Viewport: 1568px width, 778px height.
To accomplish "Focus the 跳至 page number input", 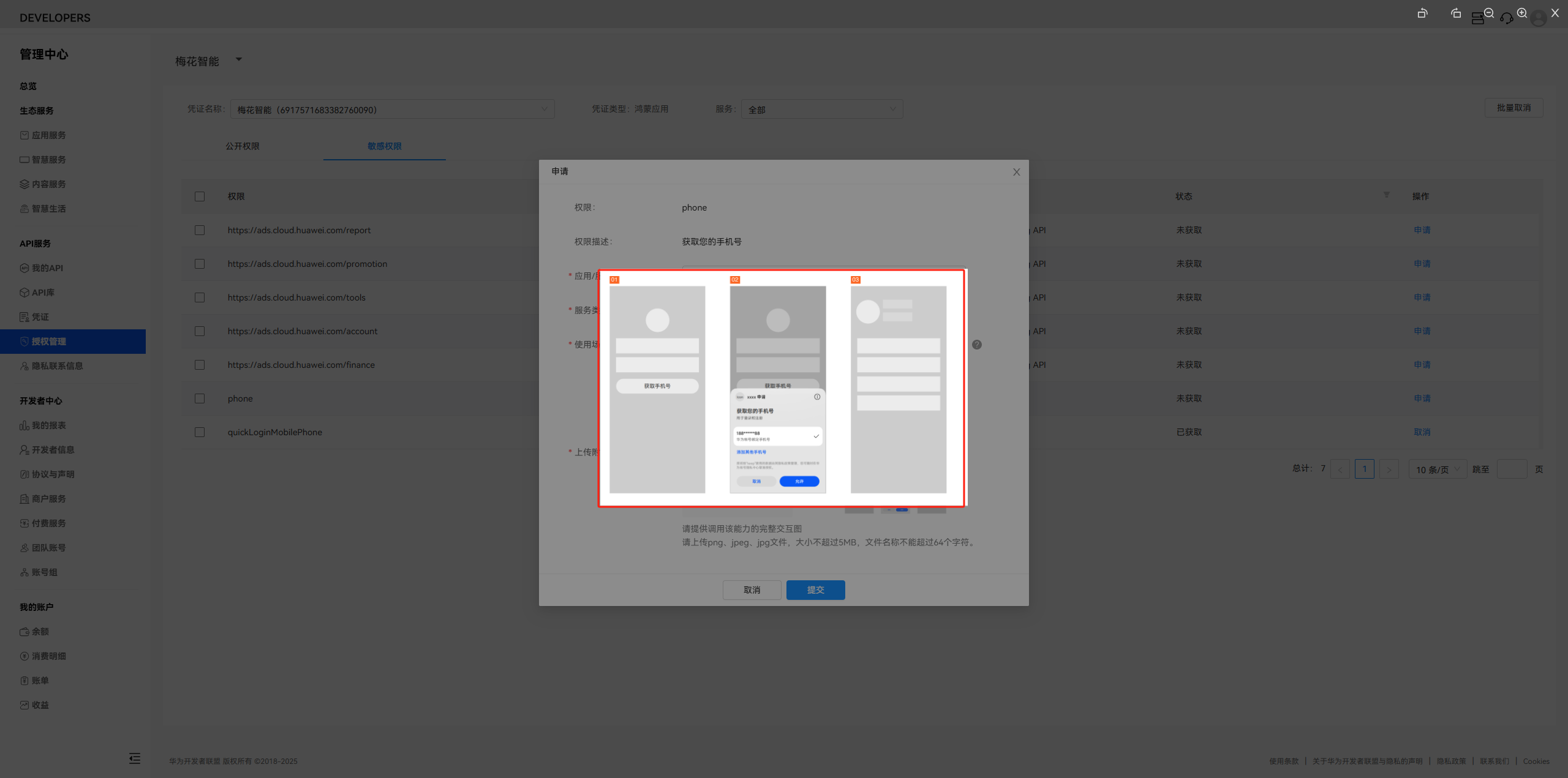I will click(1512, 469).
